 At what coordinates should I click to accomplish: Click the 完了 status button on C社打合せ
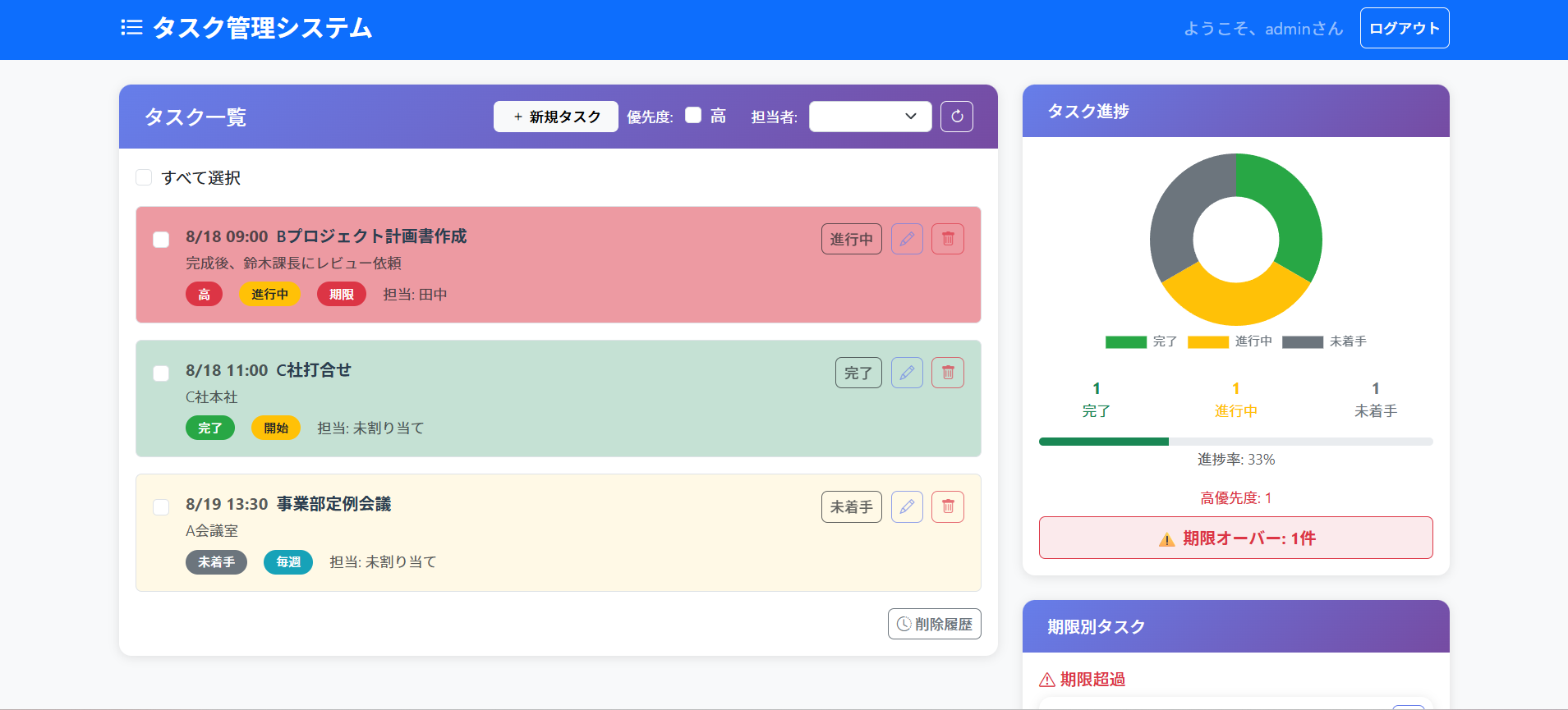click(x=858, y=373)
